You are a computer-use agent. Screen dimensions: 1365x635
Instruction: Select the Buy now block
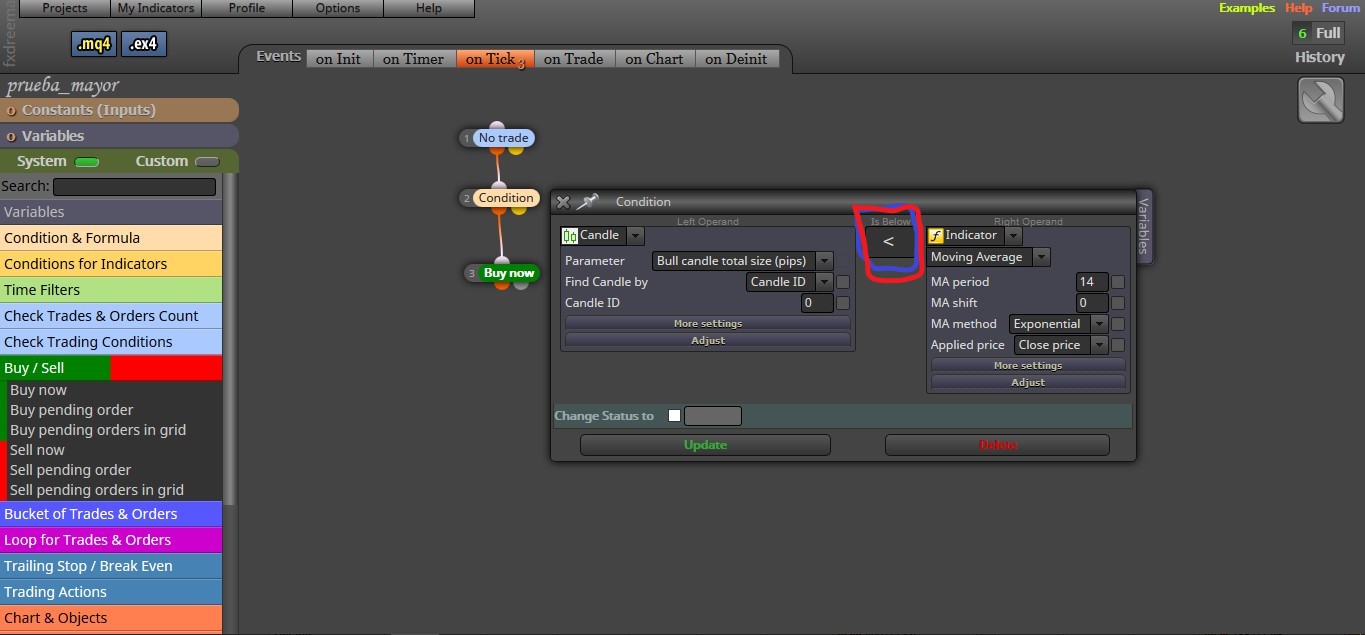[x=508, y=273]
